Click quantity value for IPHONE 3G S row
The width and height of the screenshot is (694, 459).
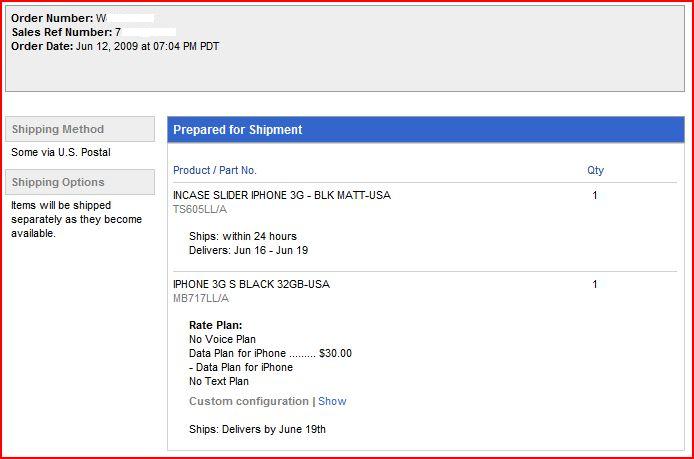click(x=595, y=284)
